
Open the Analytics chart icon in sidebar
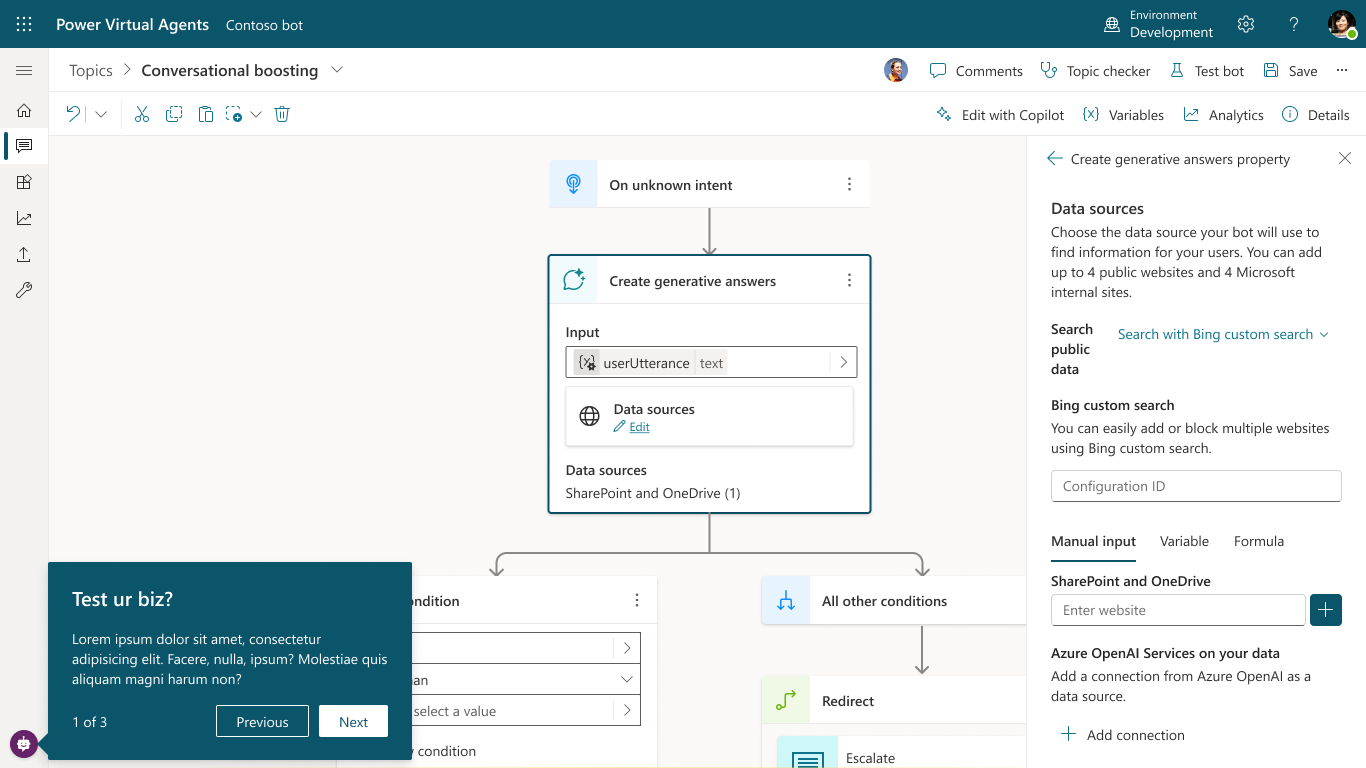(x=24, y=219)
